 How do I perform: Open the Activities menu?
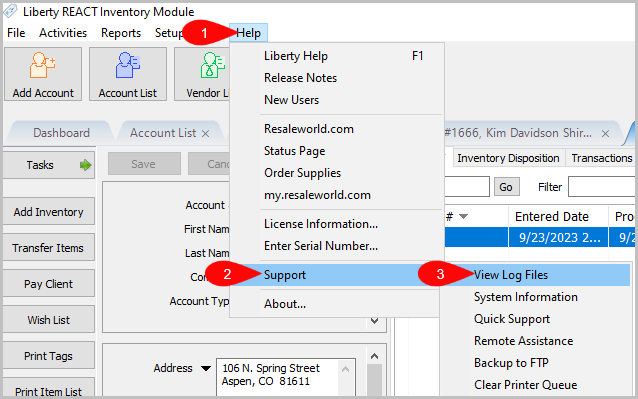tap(63, 33)
